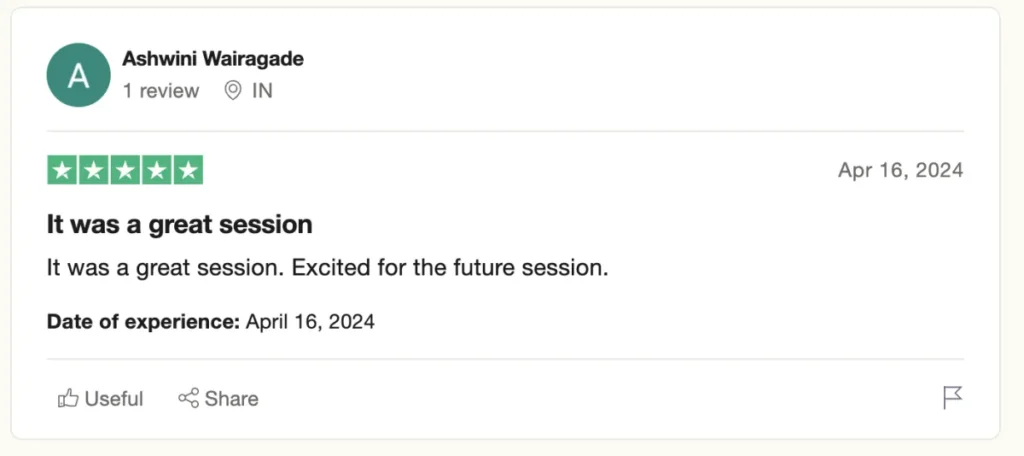Click the fourth green rating star
Viewport: 1024px width, 456px height.
click(x=156, y=171)
